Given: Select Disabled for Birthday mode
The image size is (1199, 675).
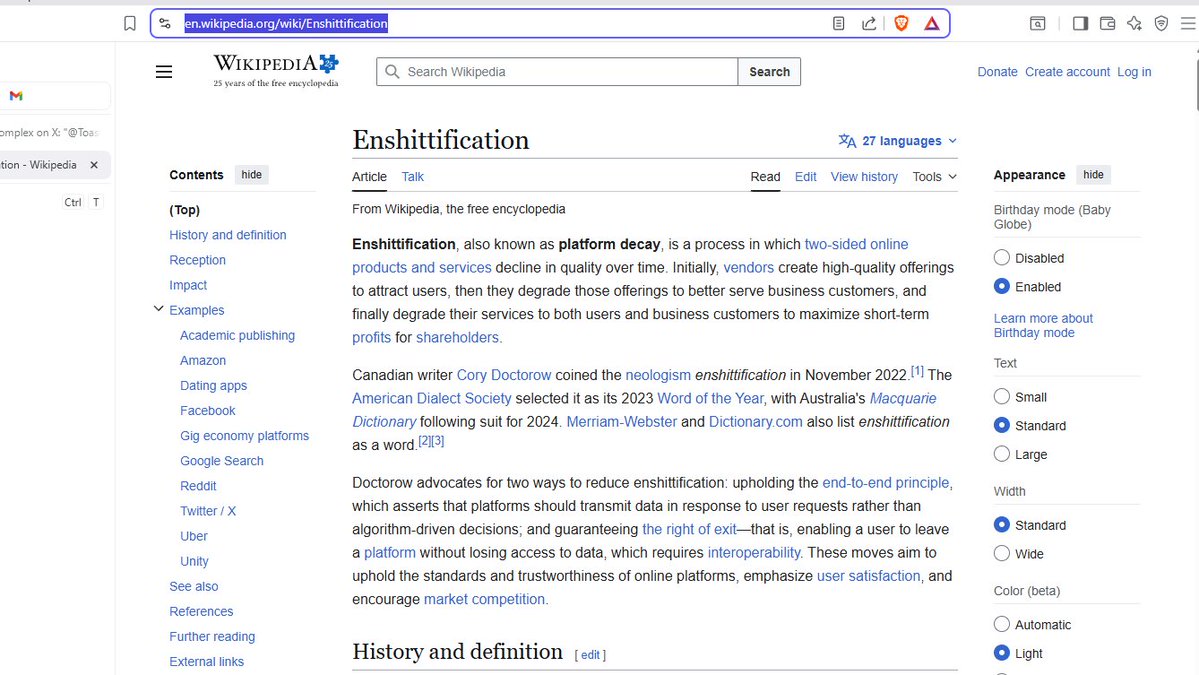Looking at the screenshot, I should tap(1002, 258).
